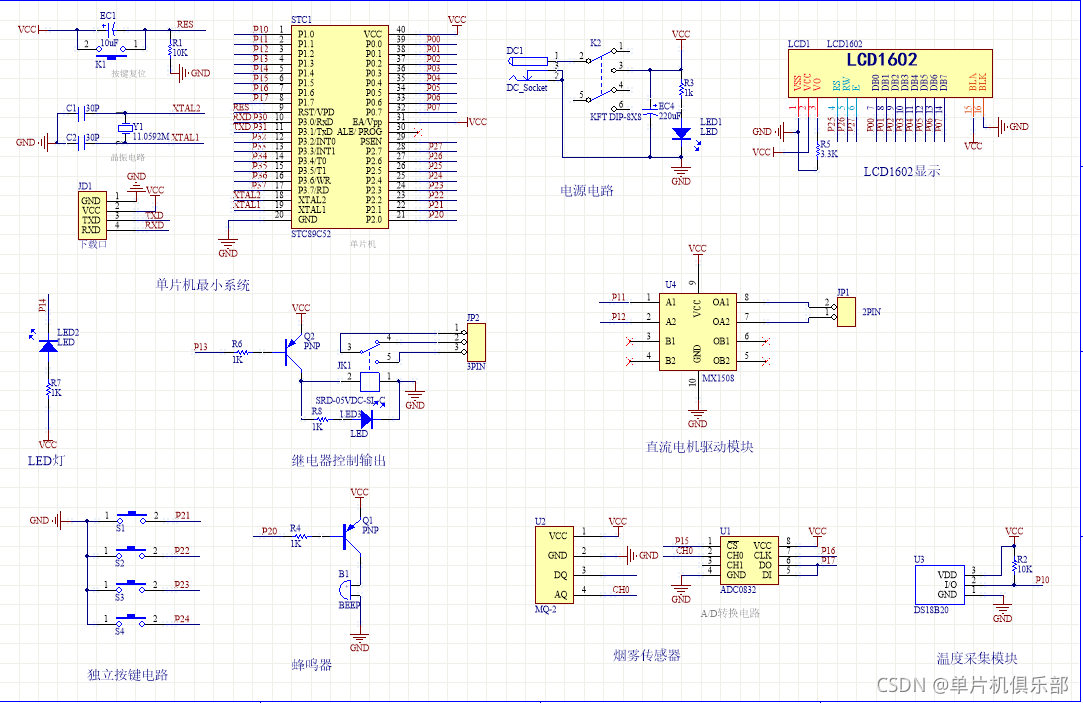Click the 'RES' net label near R1
1083x703 pixels.
click(x=185, y=24)
